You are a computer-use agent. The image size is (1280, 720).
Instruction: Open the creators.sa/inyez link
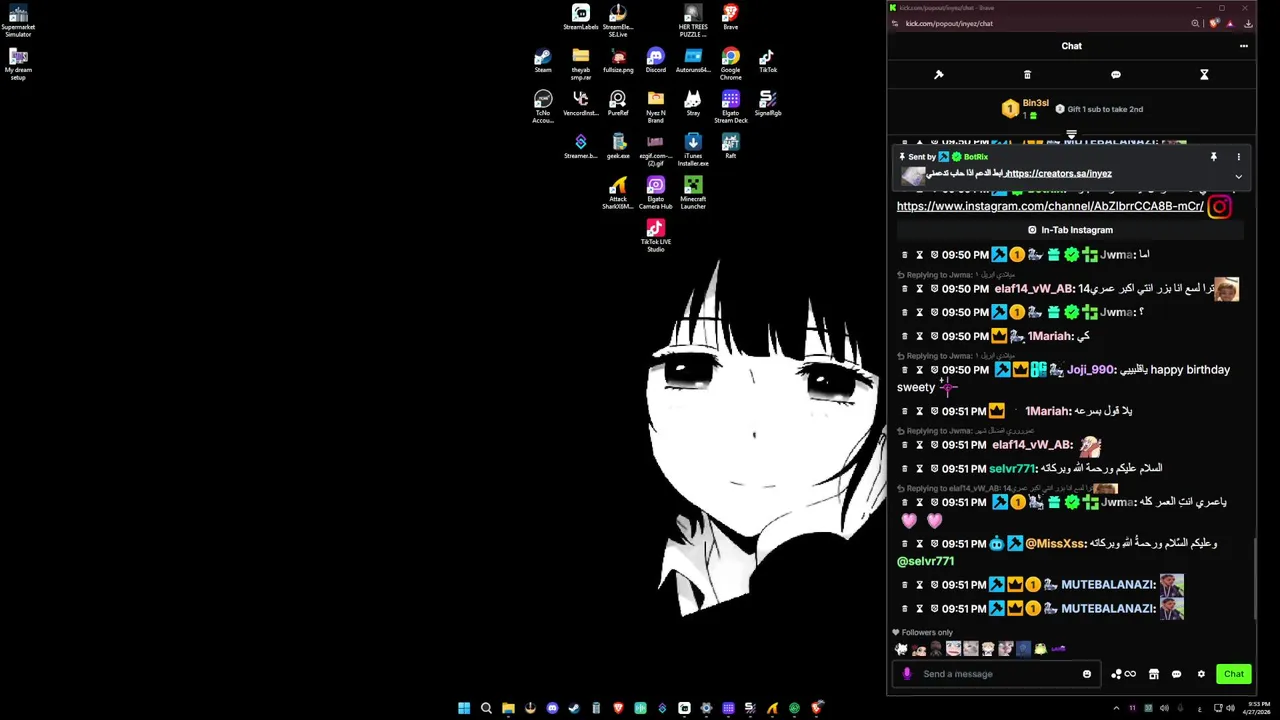pyautogui.click(x=1058, y=174)
